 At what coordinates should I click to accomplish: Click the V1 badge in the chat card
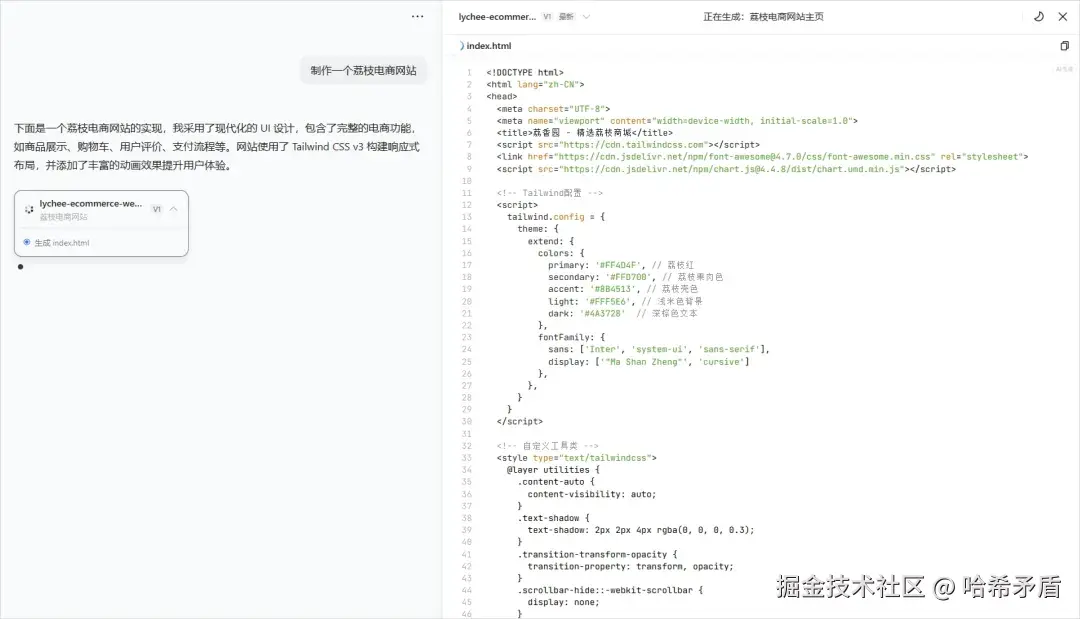pos(156,209)
